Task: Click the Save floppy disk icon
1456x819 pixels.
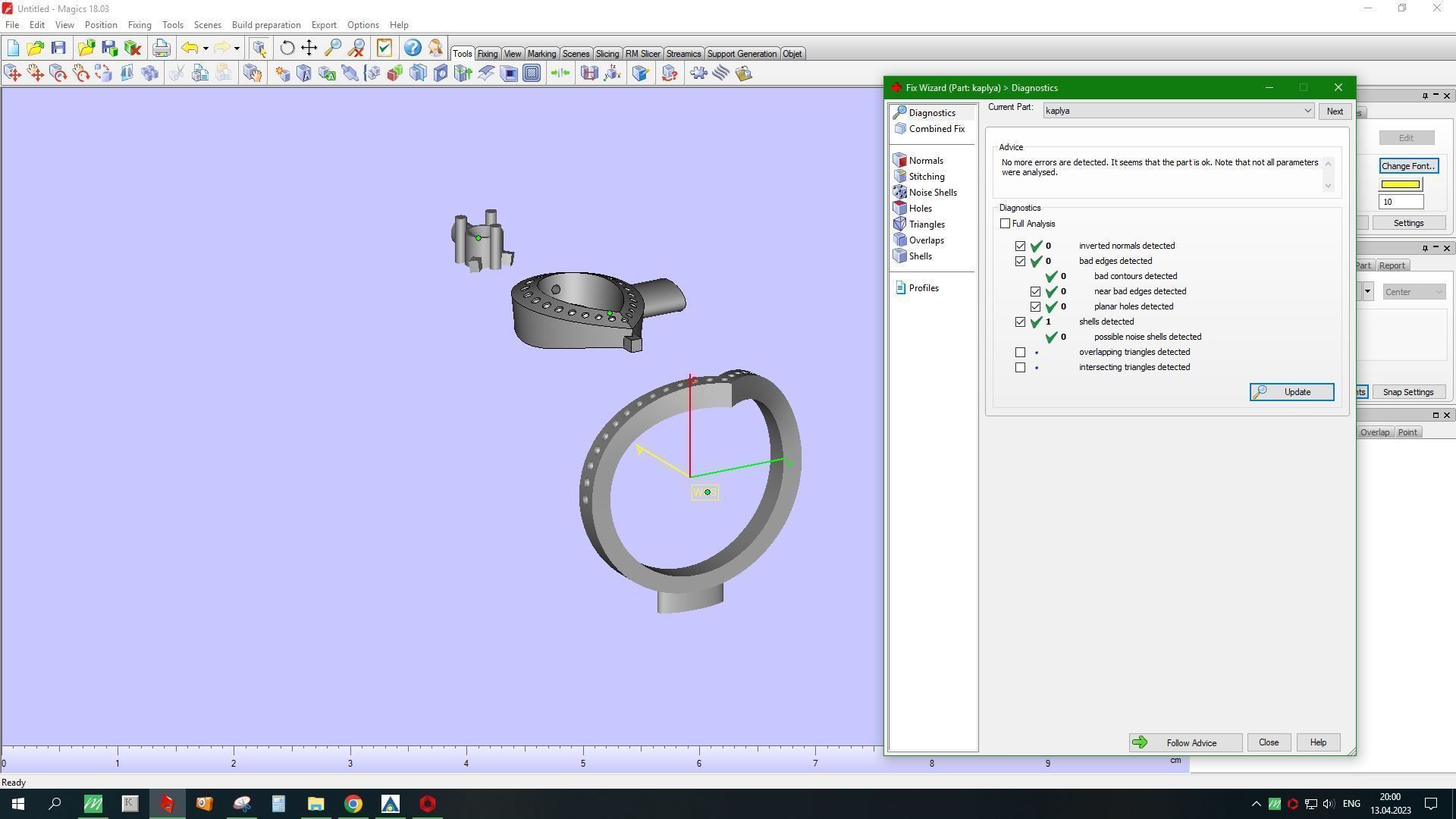Action: pos(58,49)
